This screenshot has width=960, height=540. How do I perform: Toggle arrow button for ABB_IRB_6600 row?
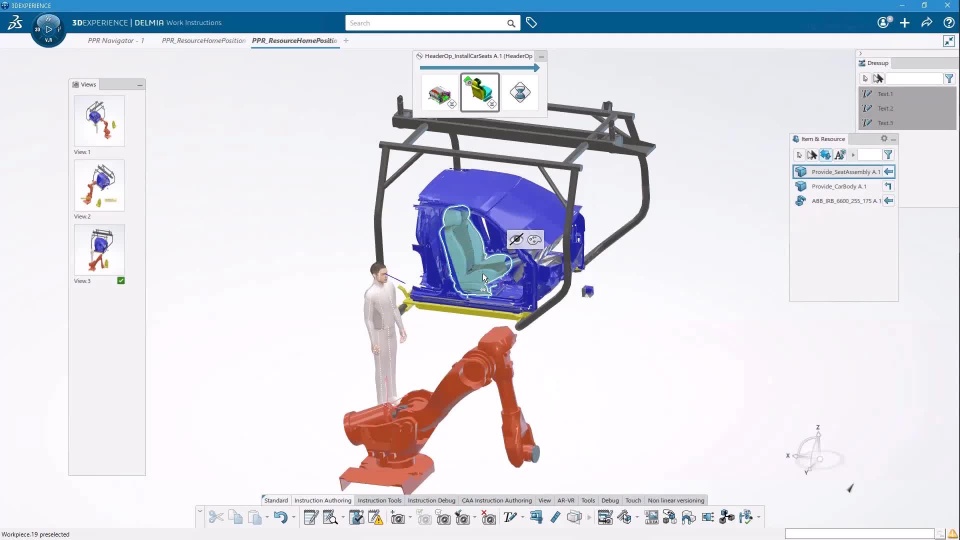[888, 201]
